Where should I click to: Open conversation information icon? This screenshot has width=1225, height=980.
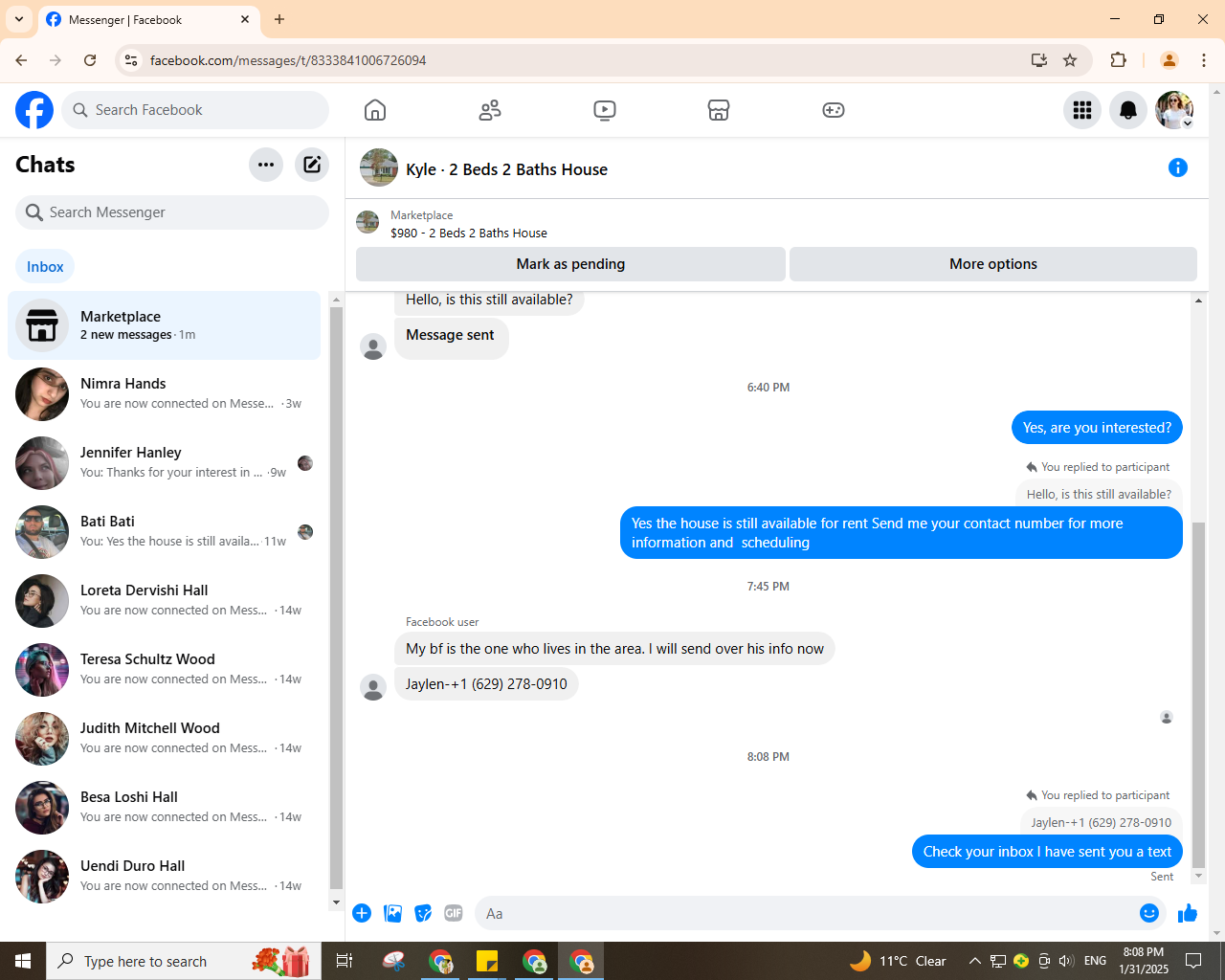point(1178,167)
